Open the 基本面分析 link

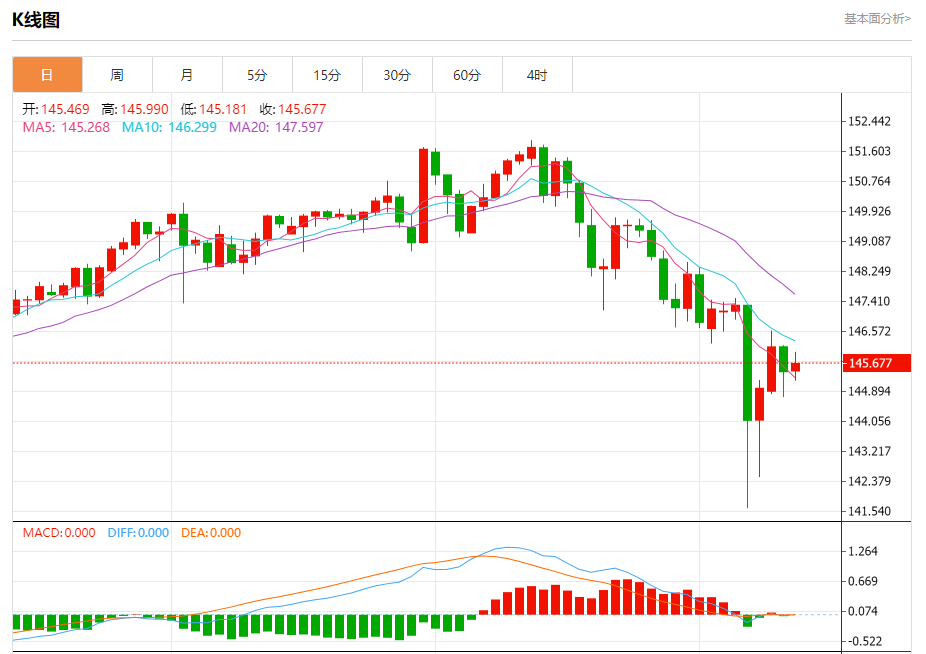click(x=877, y=19)
